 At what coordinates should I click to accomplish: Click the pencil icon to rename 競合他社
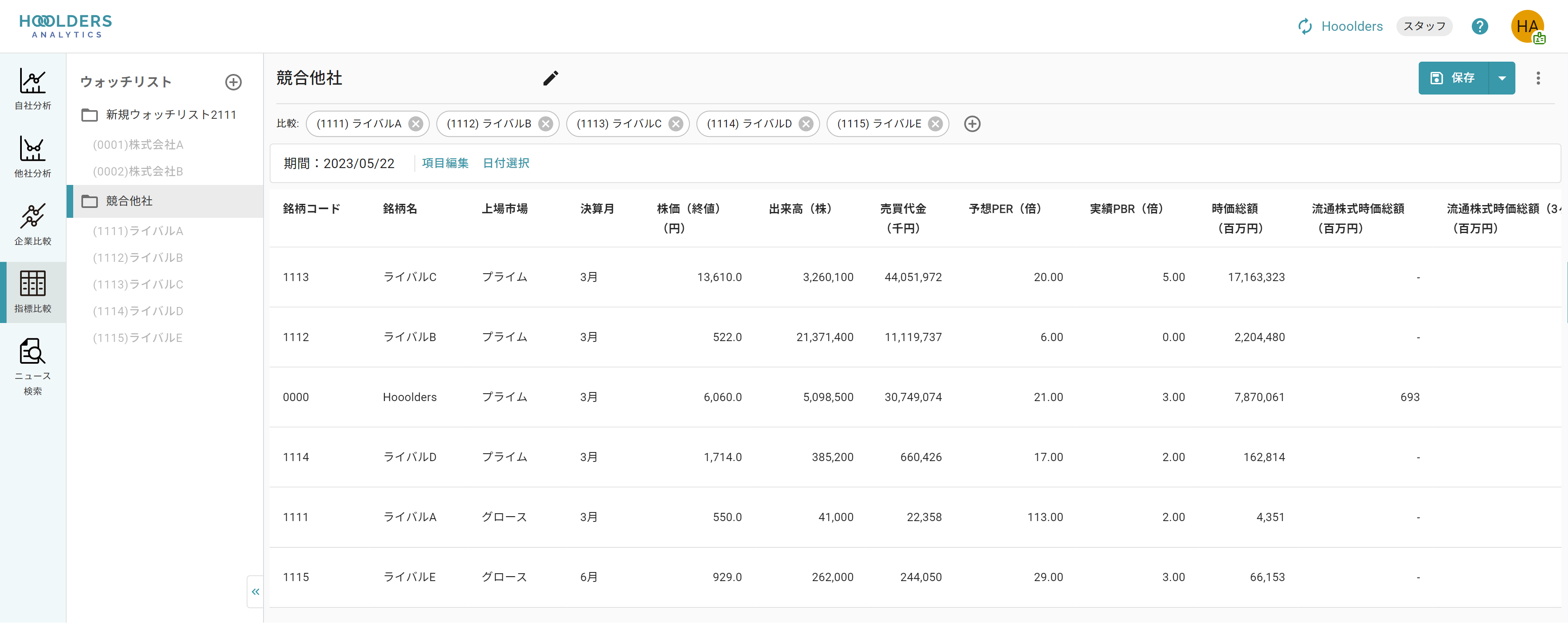pyautogui.click(x=550, y=78)
